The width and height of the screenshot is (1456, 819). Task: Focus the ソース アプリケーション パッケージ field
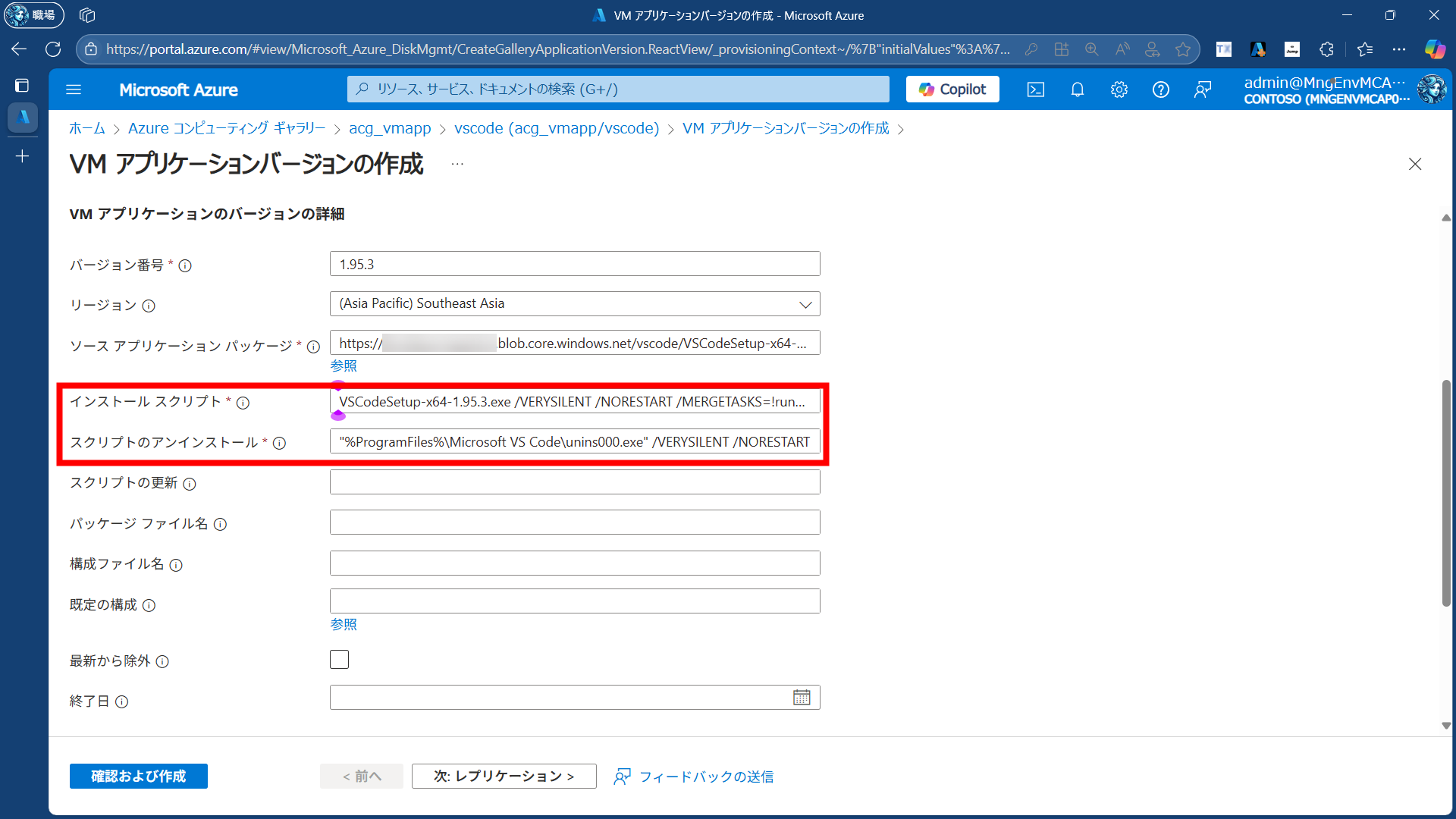click(575, 343)
